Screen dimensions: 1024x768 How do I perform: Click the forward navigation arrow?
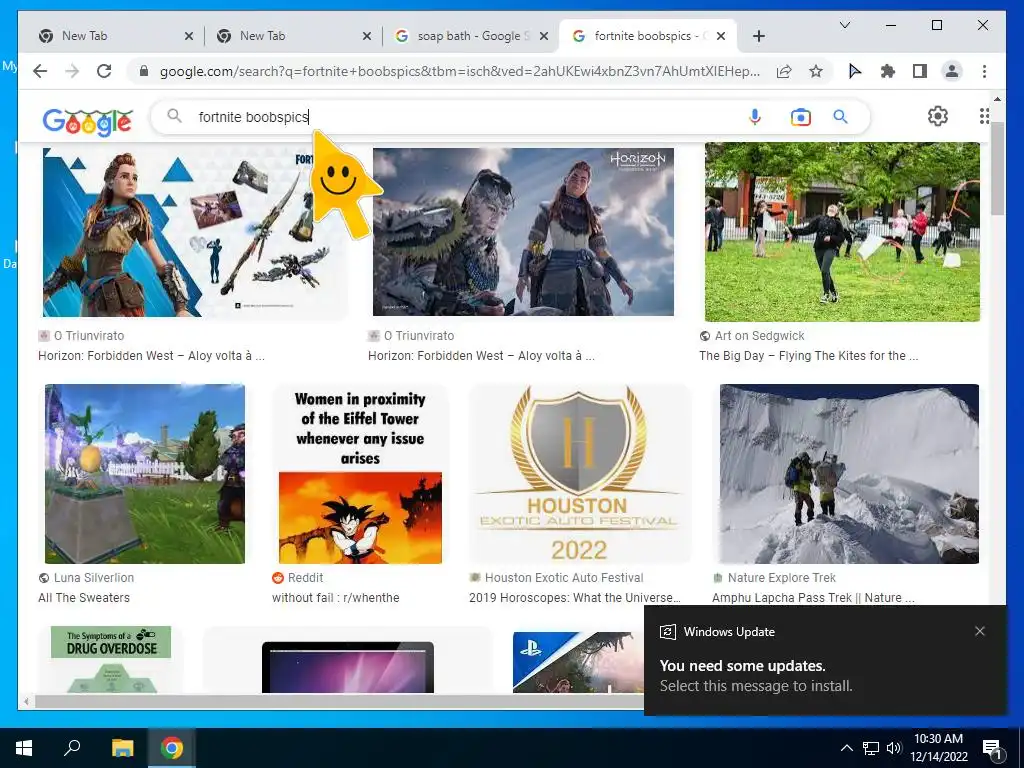click(x=72, y=71)
